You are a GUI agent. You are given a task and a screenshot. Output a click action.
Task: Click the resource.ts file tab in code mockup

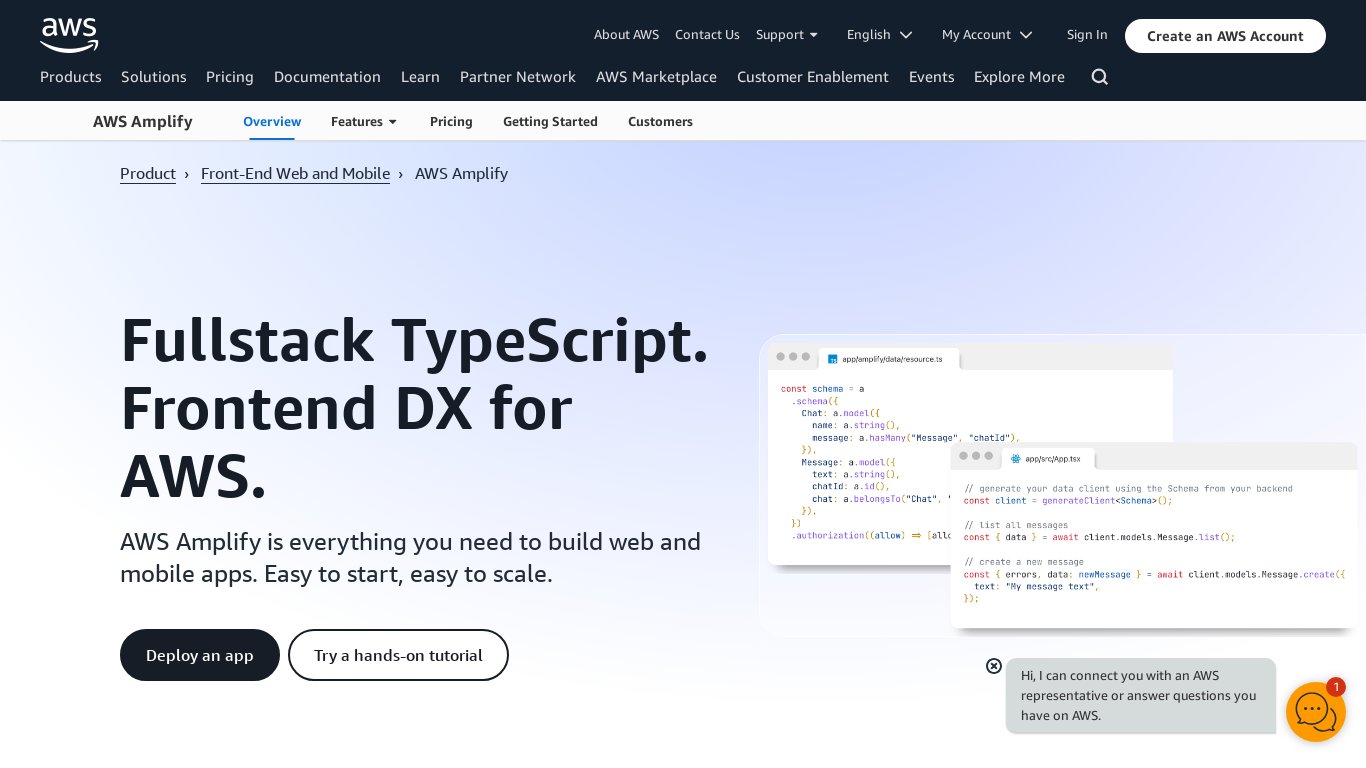(888, 358)
